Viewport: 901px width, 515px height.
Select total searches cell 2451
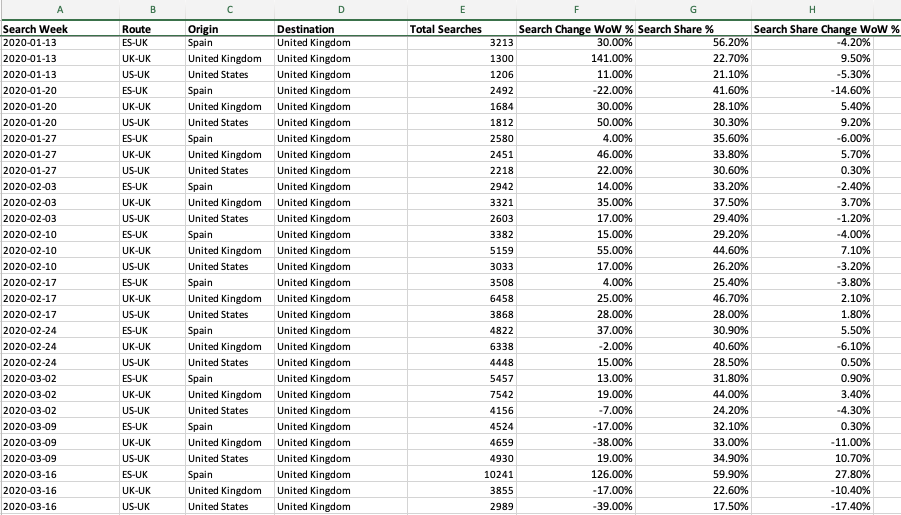tap(461, 154)
